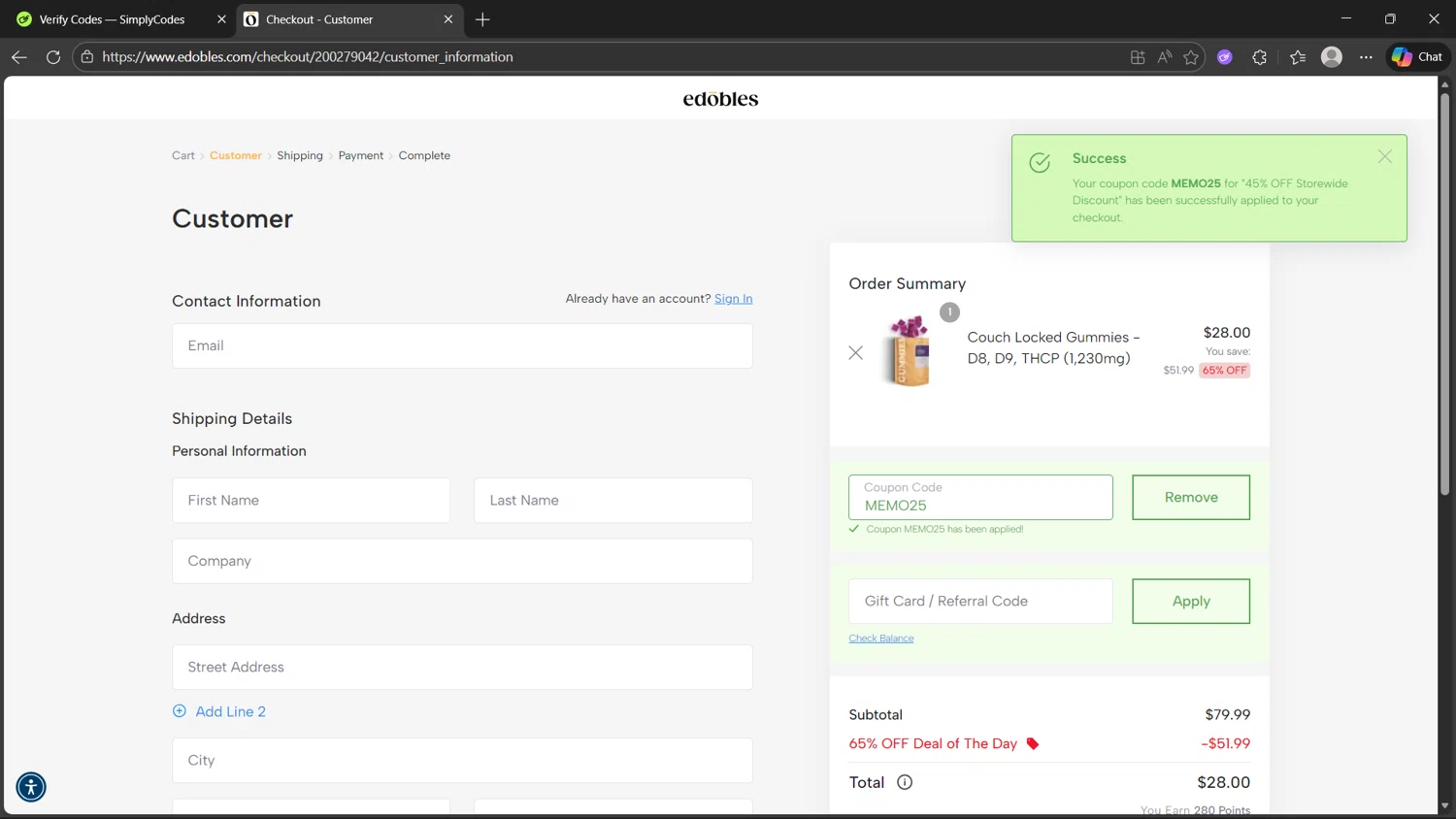
Task: Click the success checkmark icon
Action: point(1040,162)
